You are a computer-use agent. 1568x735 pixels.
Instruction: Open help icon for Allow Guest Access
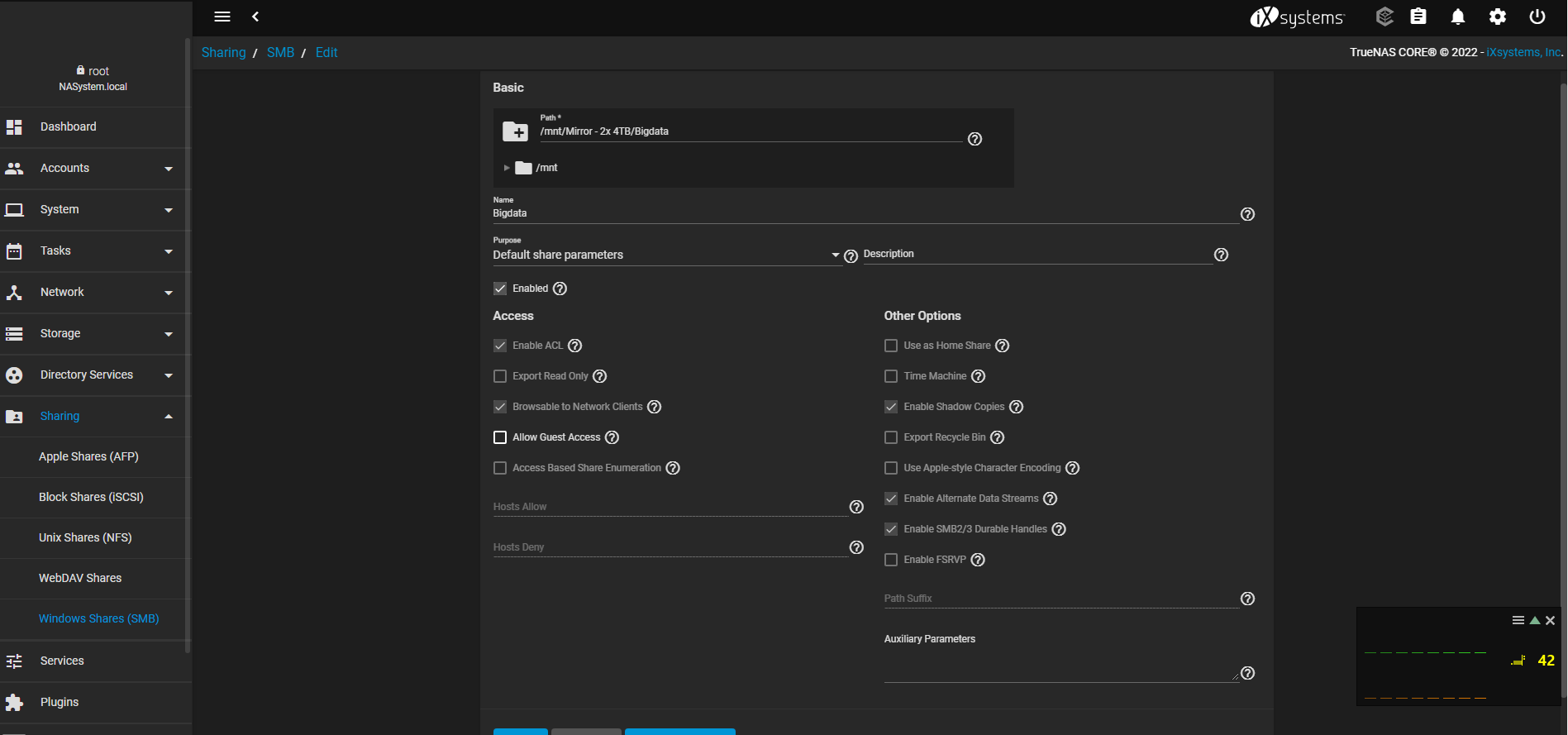[612, 437]
